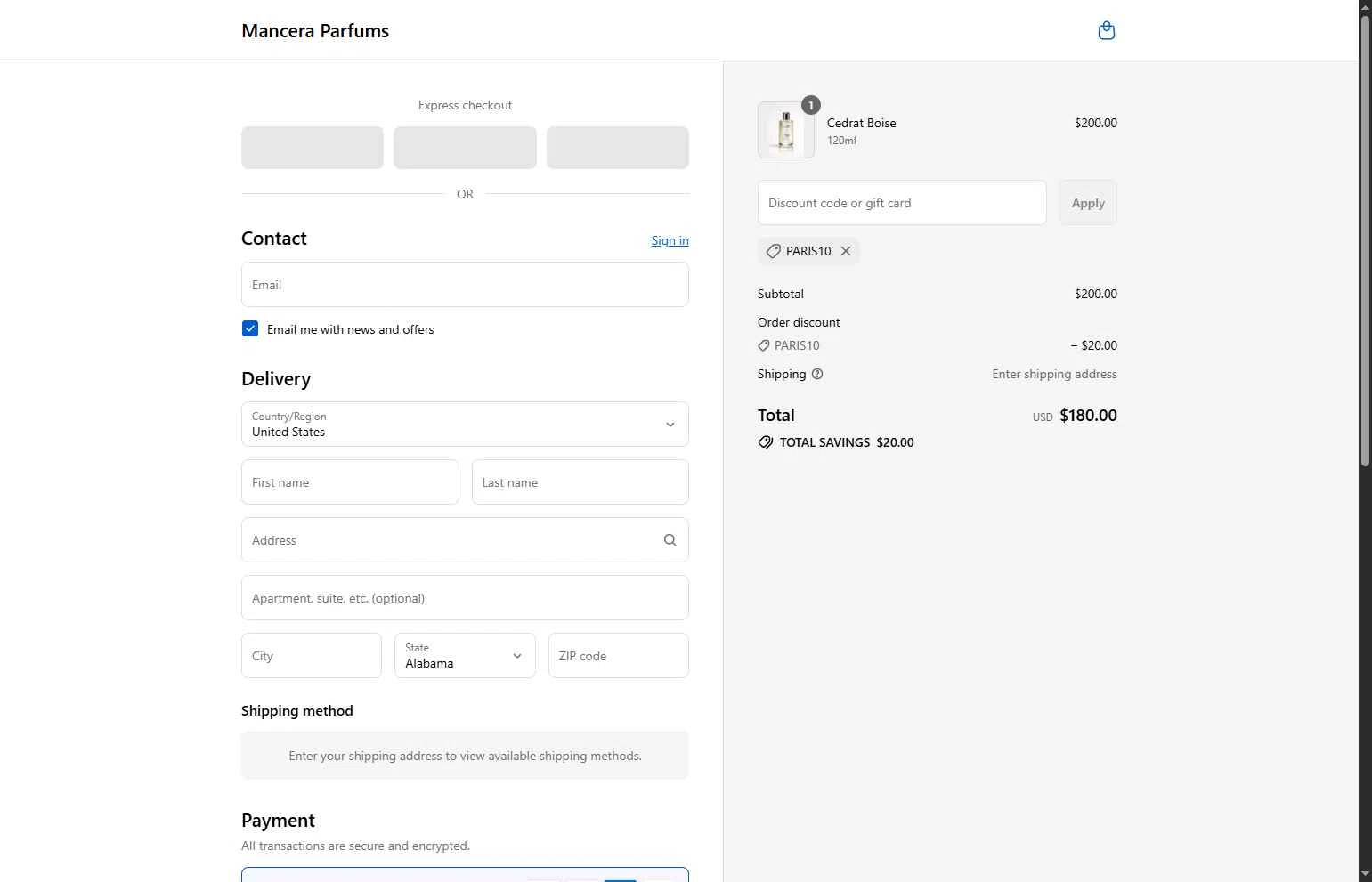Click the Delivery section heading
The image size is (1372, 882).
(276, 379)
